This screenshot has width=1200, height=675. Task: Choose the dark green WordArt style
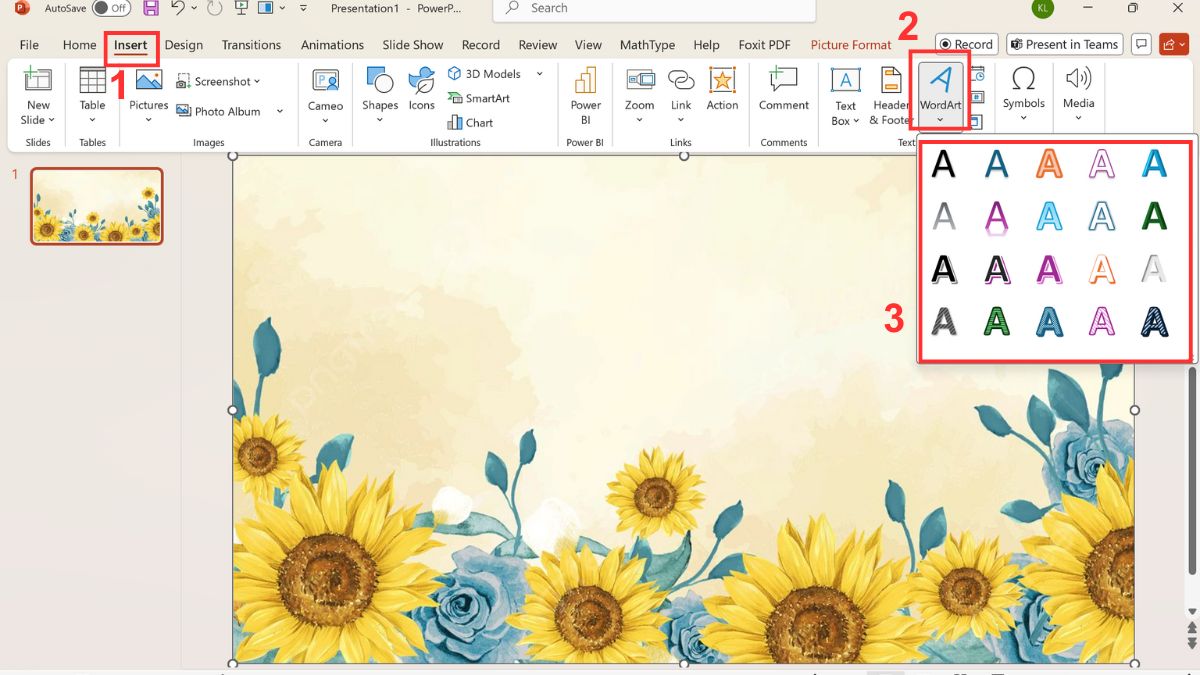click(1154, 215)
